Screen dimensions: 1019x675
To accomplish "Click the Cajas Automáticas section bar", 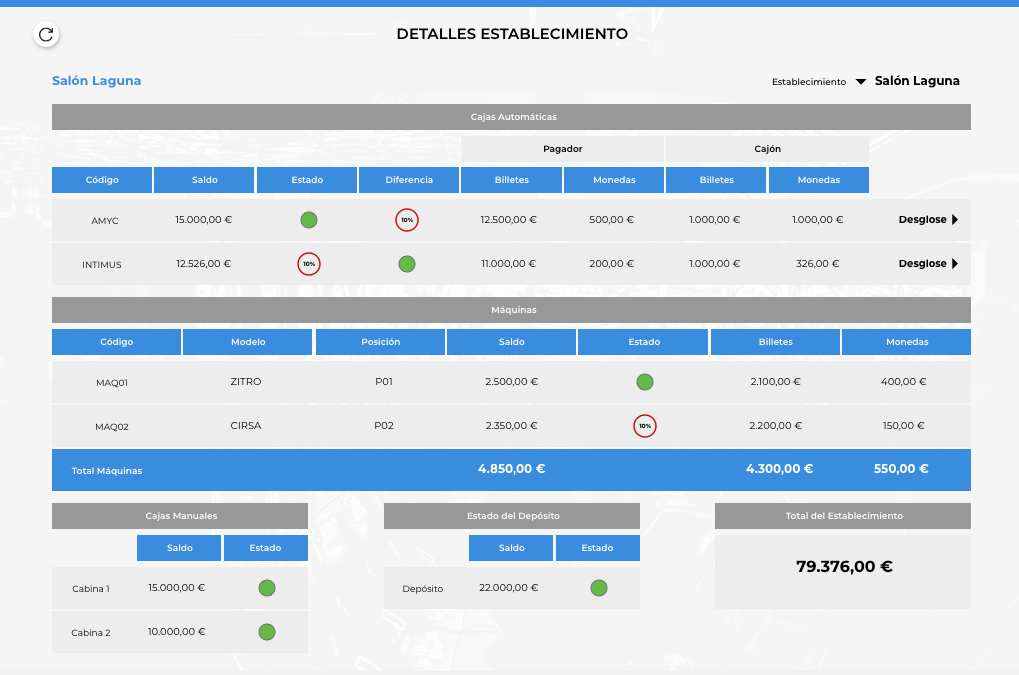I will [x=511, y=117].
